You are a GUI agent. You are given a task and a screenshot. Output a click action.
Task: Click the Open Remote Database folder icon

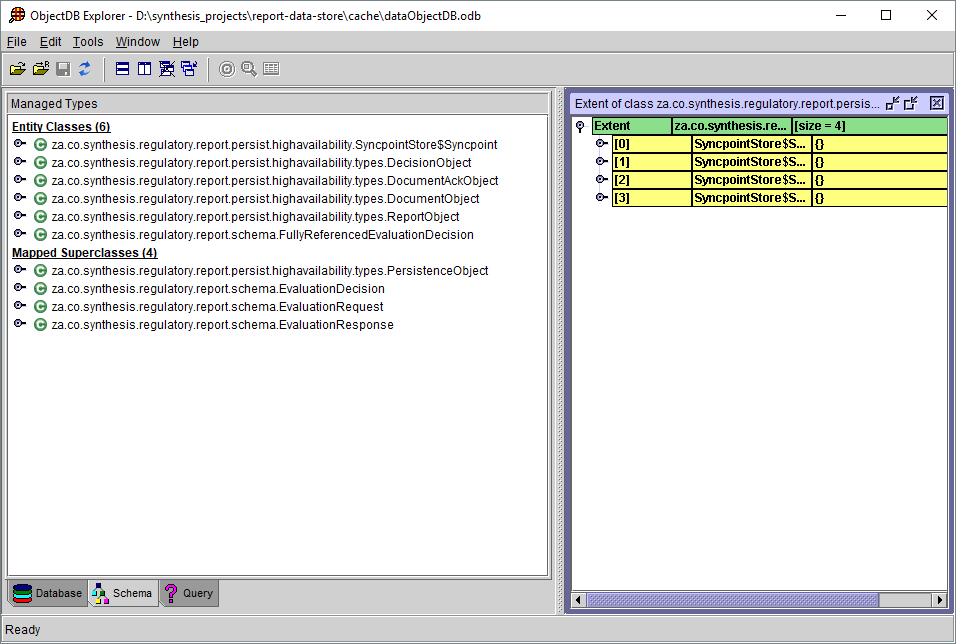point(41,69)
